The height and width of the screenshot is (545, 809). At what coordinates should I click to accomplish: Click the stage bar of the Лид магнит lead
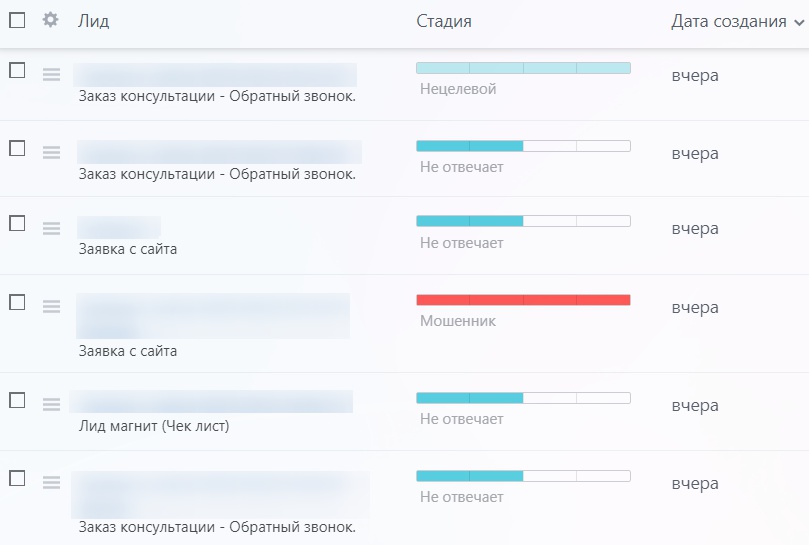pos(523,398)
